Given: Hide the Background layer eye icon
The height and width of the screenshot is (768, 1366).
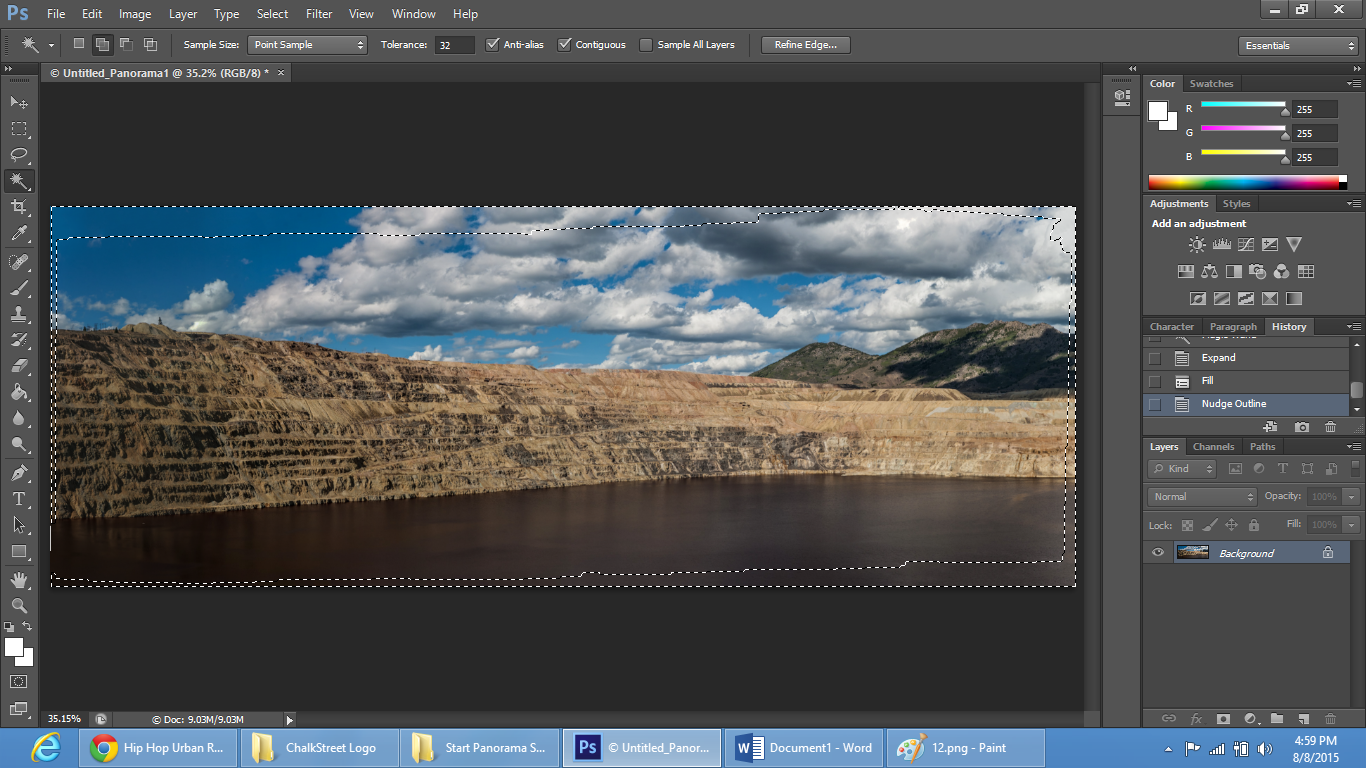Looking at the screenshot, I should [x=1158, y=553].
